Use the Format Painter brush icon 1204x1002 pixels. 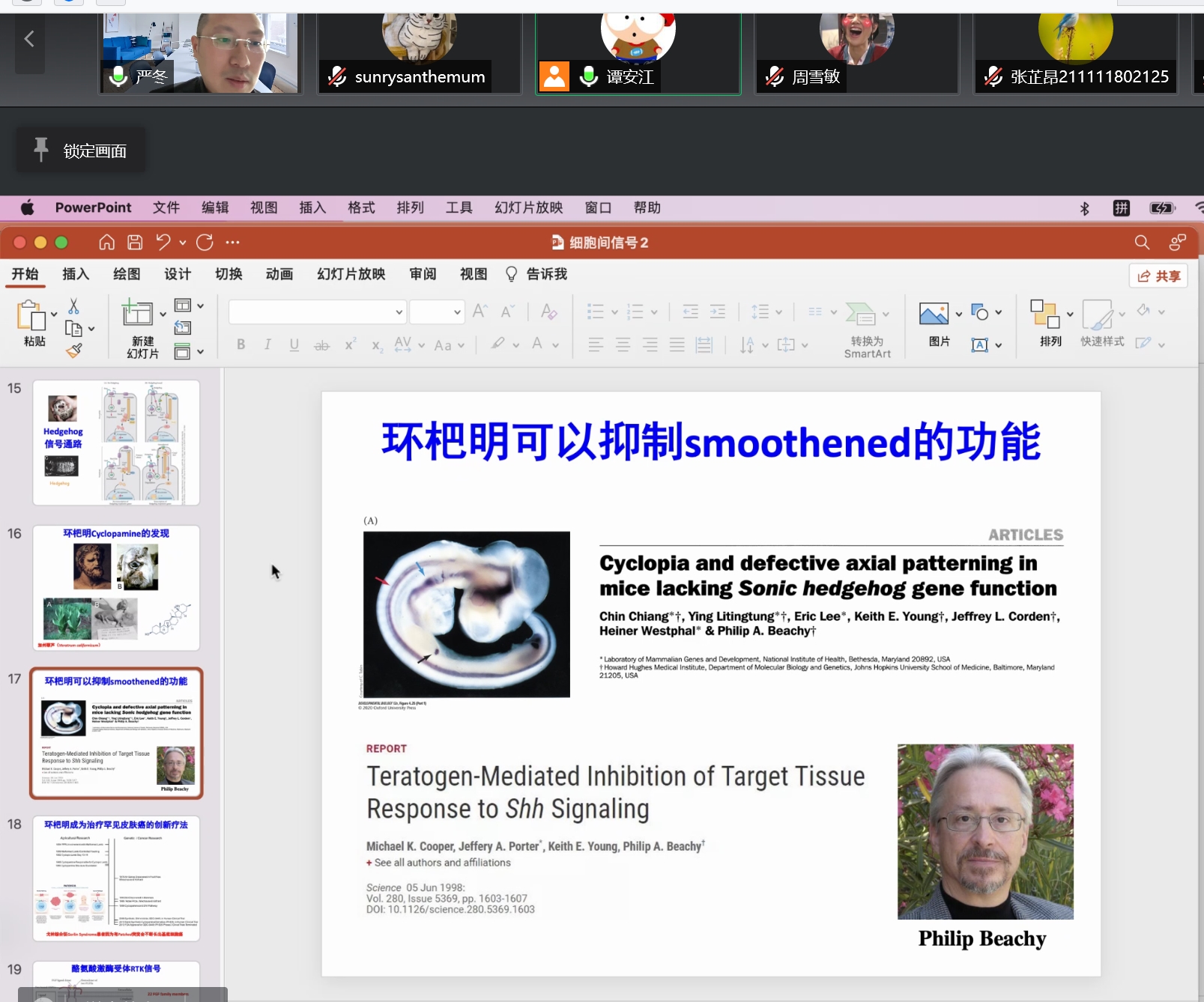(73, 350)
